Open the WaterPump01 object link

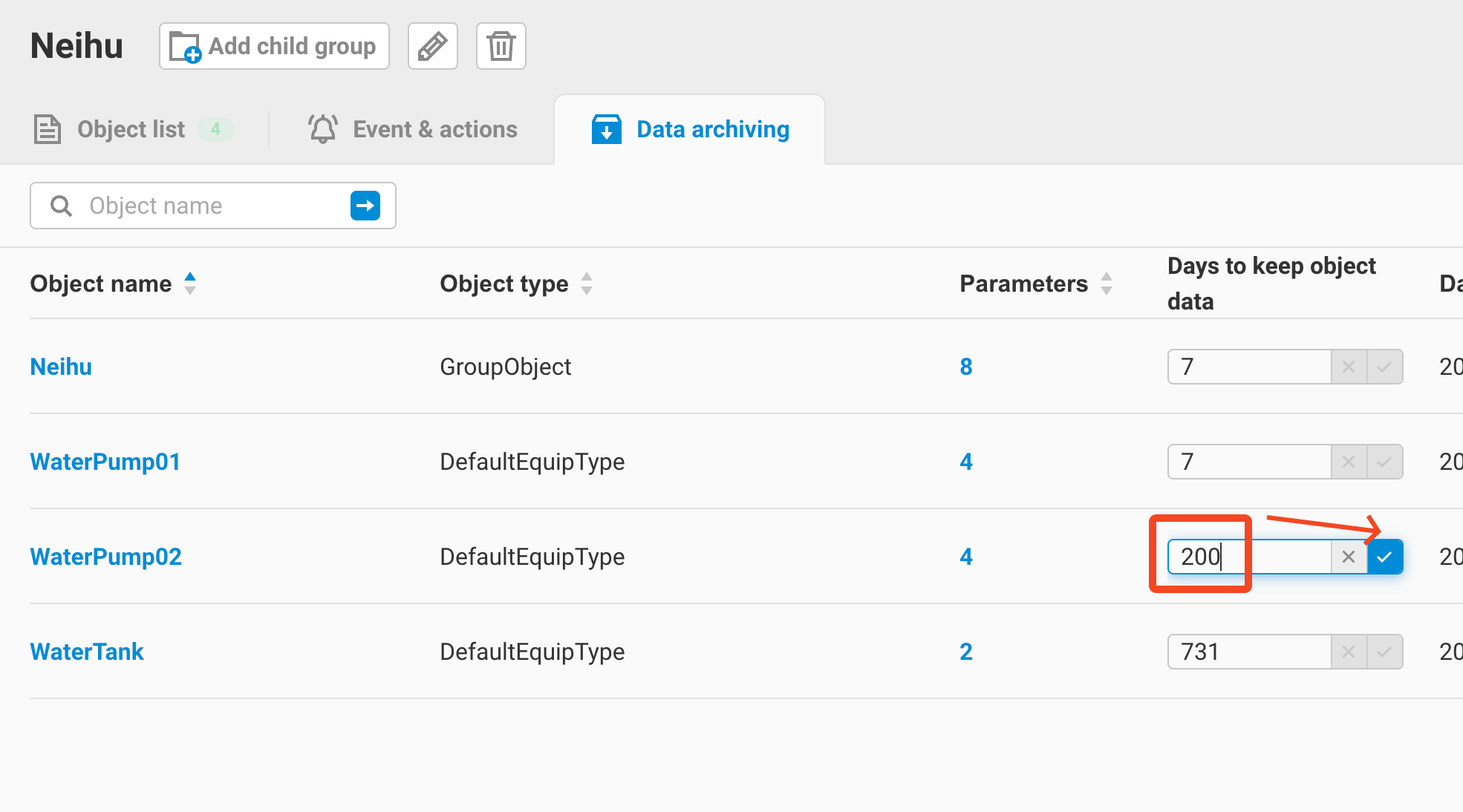tap(105, 462)
